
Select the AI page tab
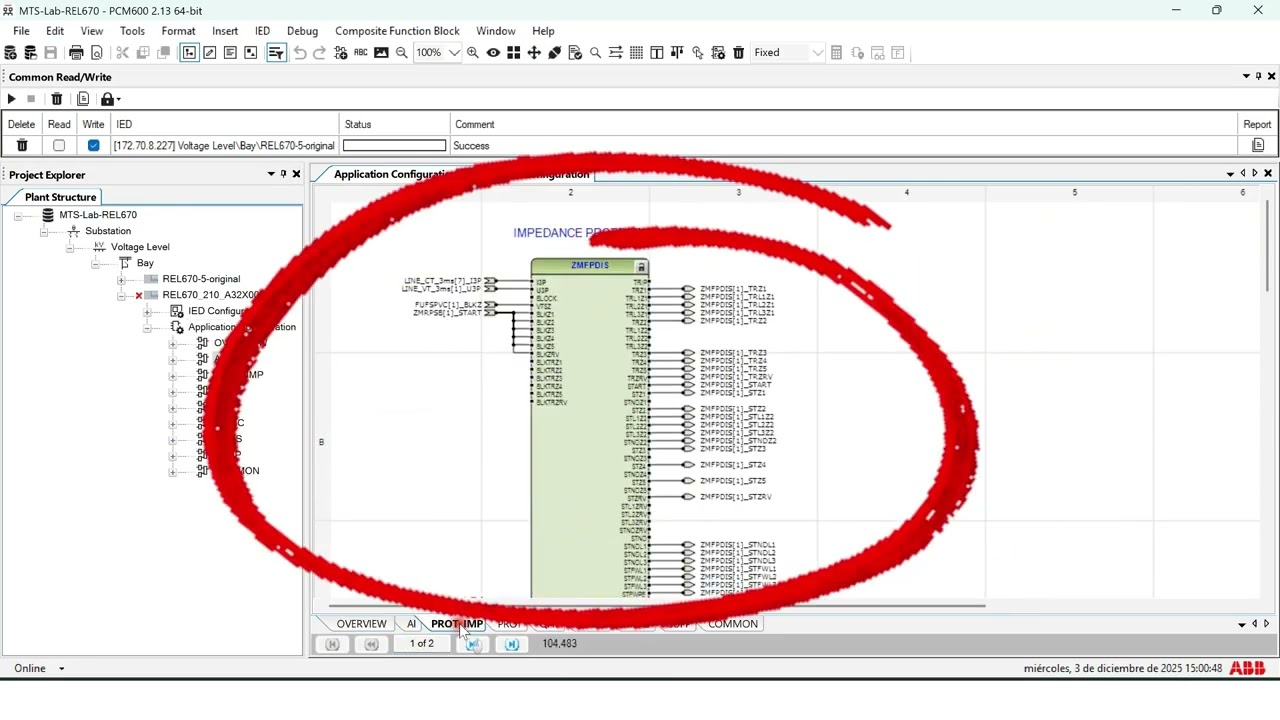[411, 624]
